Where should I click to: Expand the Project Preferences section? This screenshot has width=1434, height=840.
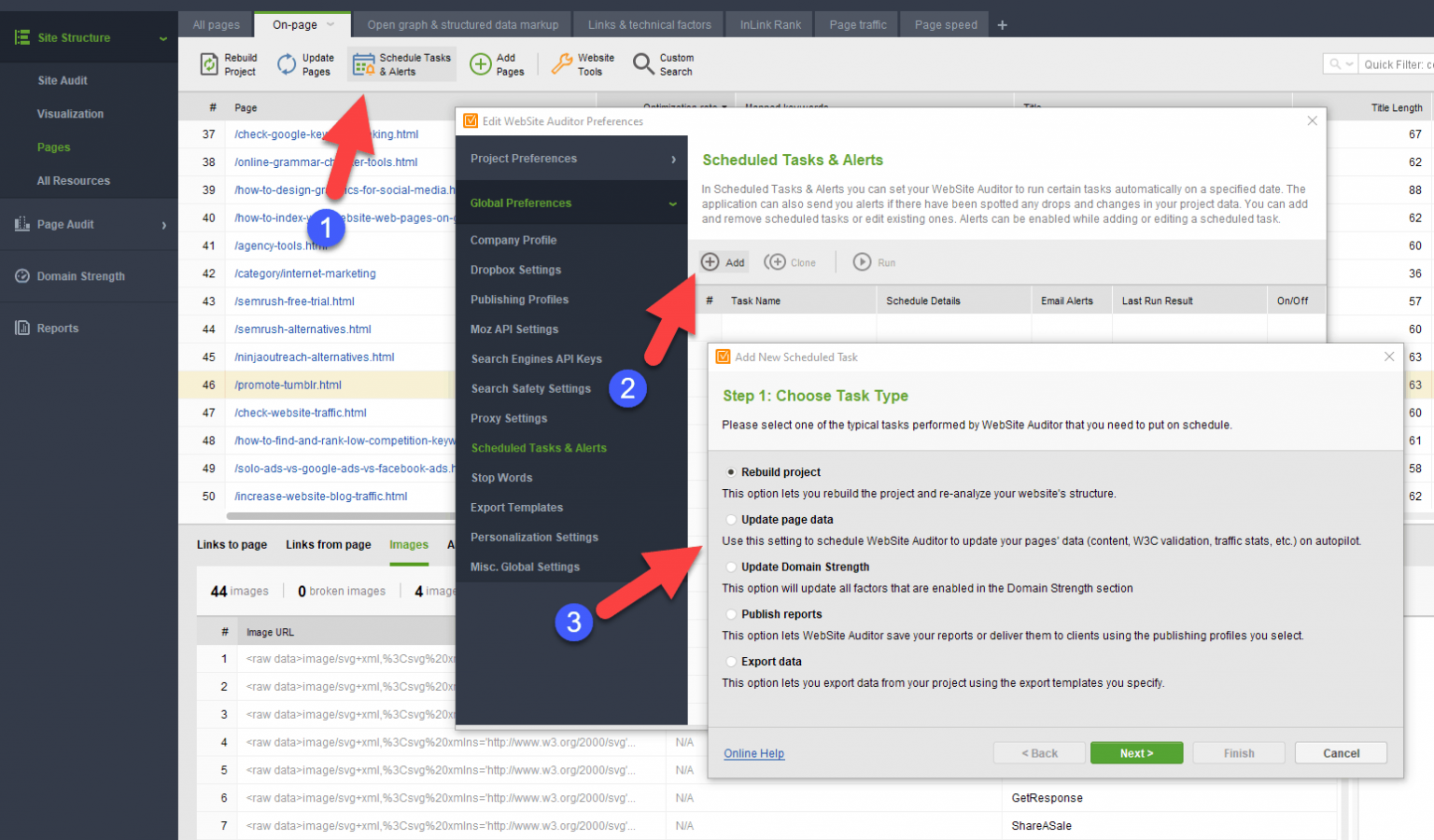[571, 159]
